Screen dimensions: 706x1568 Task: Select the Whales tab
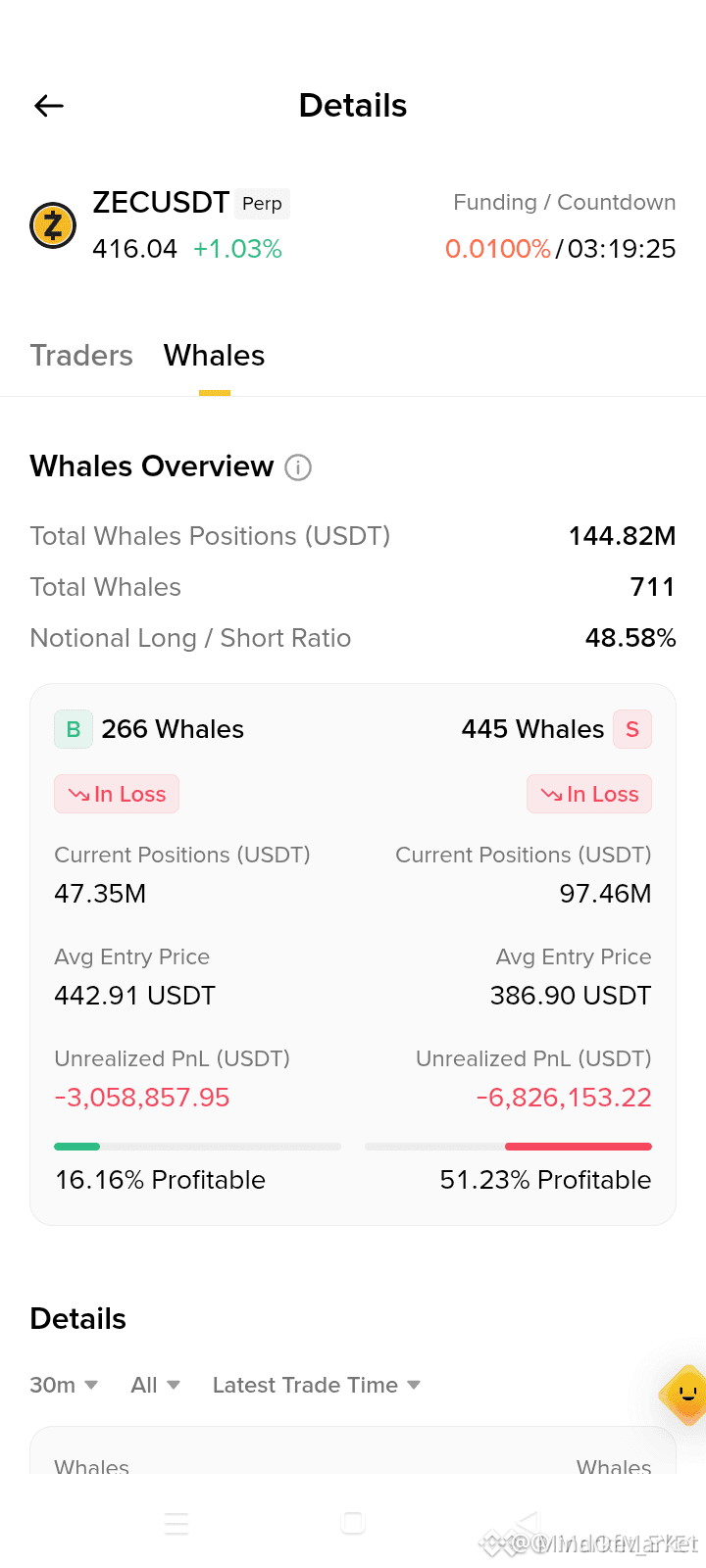(215, 356)
